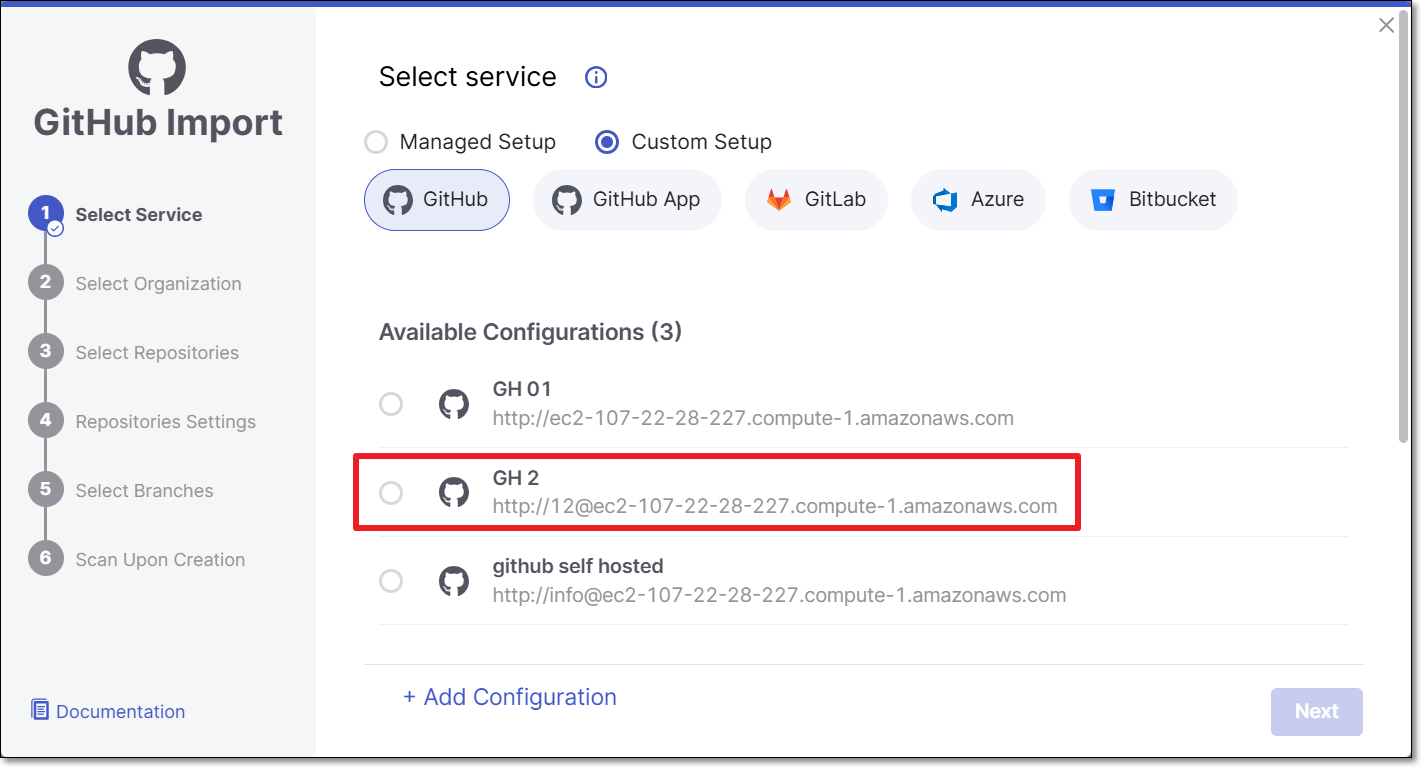Image resolution: width=1421 pixels, height=767 pixels.
Task: Choose the Azure service
Action: (x=978, y=199)
